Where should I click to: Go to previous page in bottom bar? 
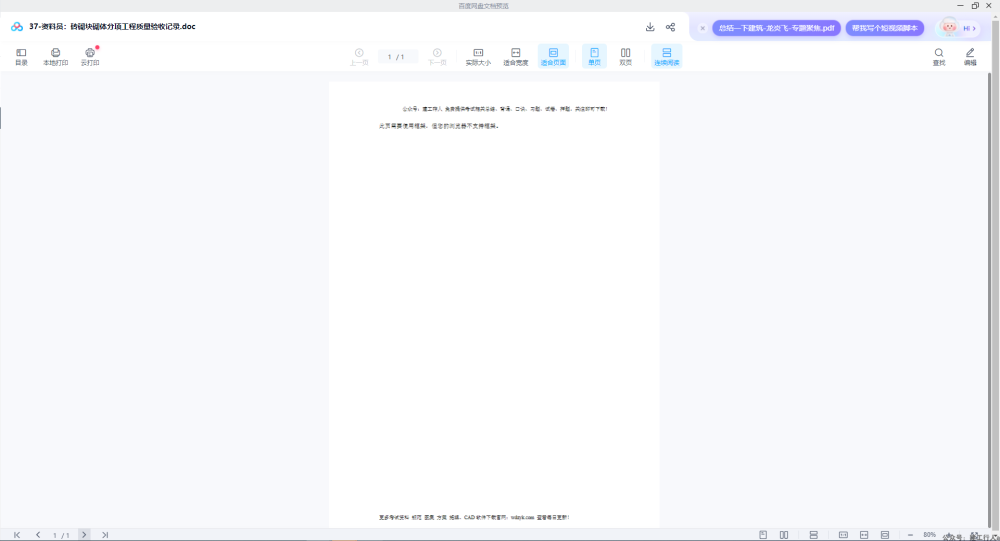point(38,535)
